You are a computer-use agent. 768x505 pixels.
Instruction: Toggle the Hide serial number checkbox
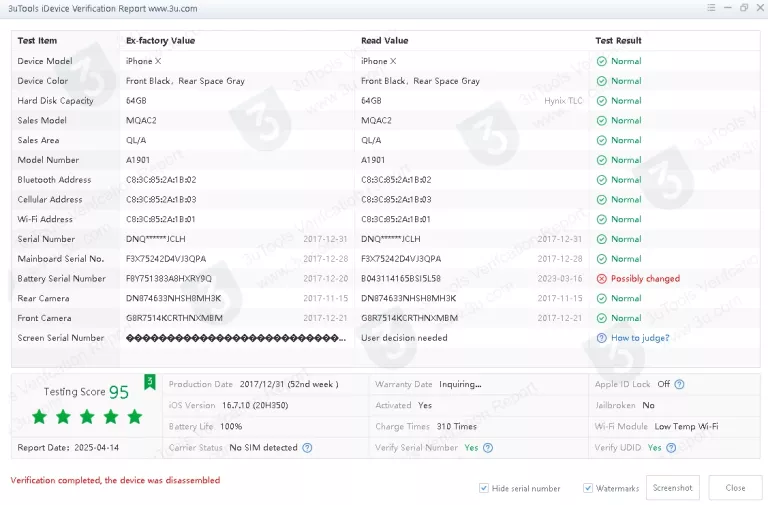485,488
